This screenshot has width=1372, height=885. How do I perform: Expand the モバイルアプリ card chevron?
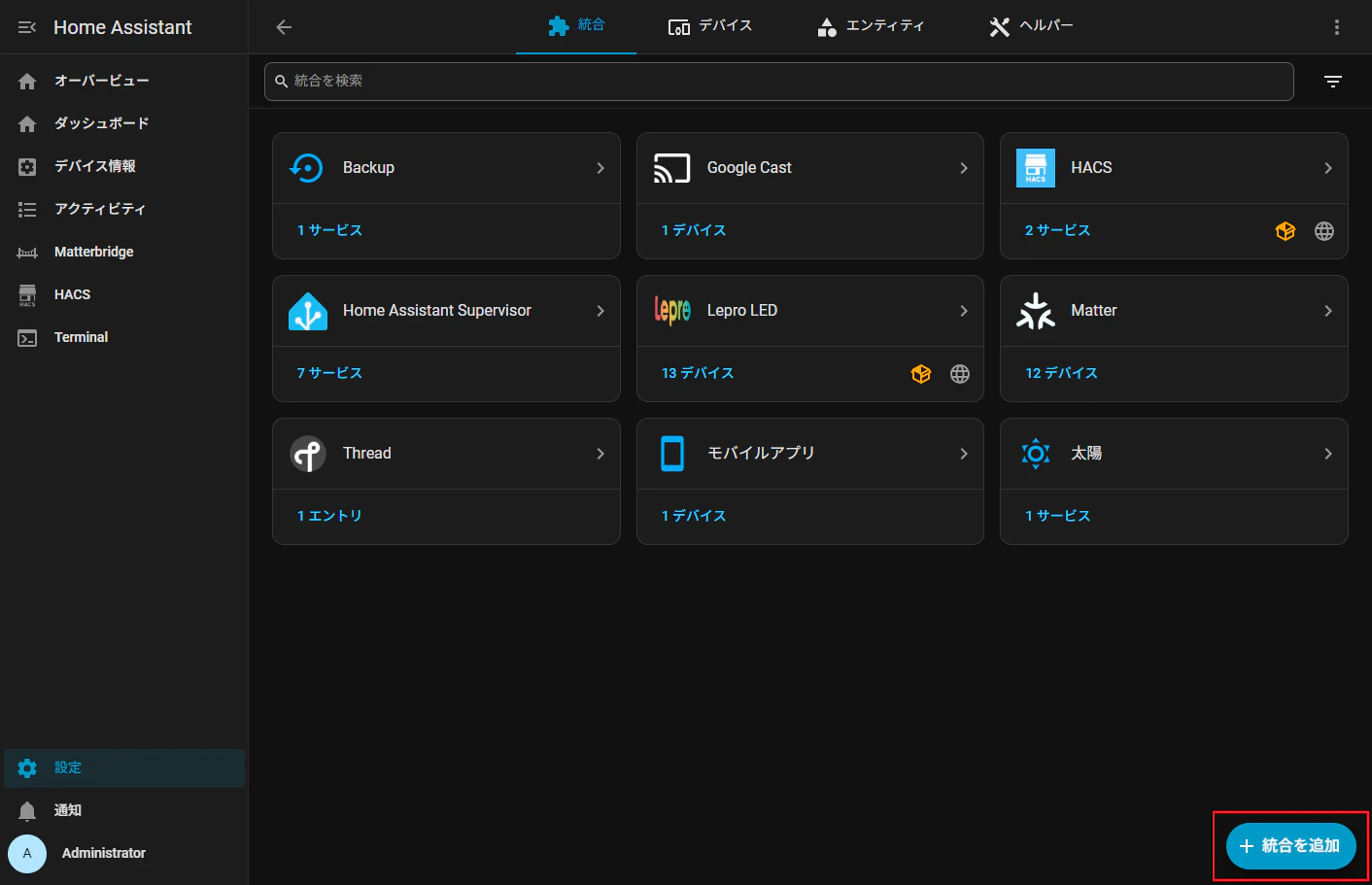point(964,454)
